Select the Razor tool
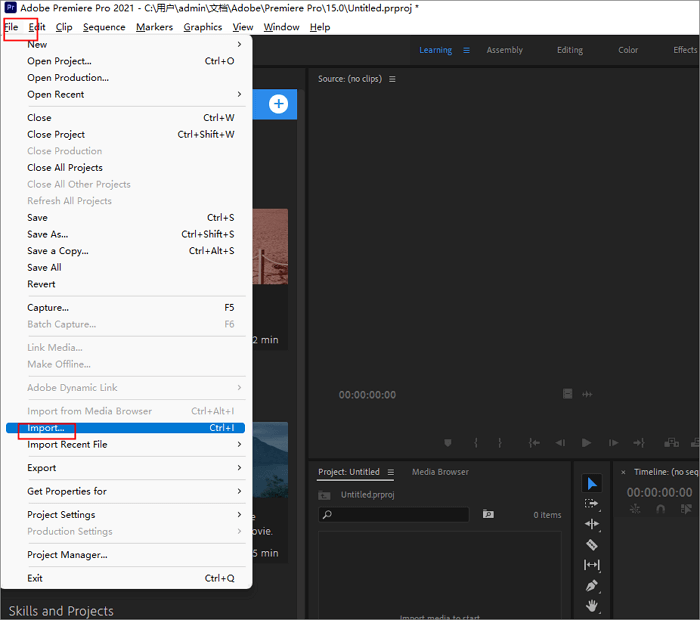Image resolution: width=700 pixels, height=620 pixels. pyautogui.click(x=592, y=545)
